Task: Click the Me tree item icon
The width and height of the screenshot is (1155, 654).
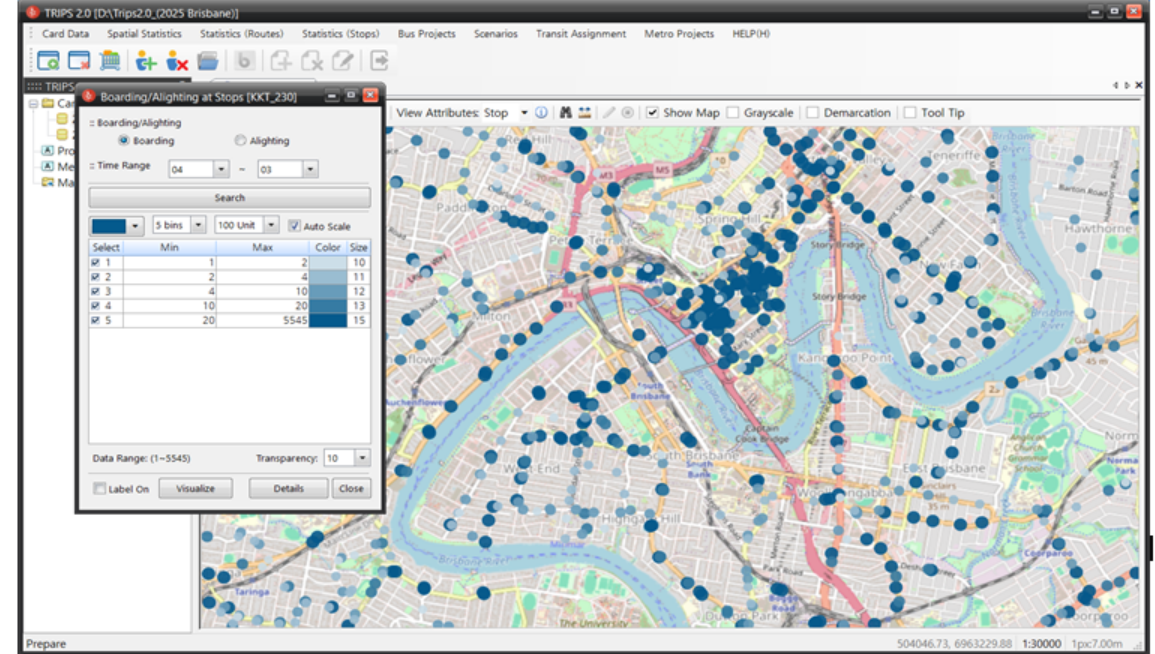Action: (x=48, y=166)
